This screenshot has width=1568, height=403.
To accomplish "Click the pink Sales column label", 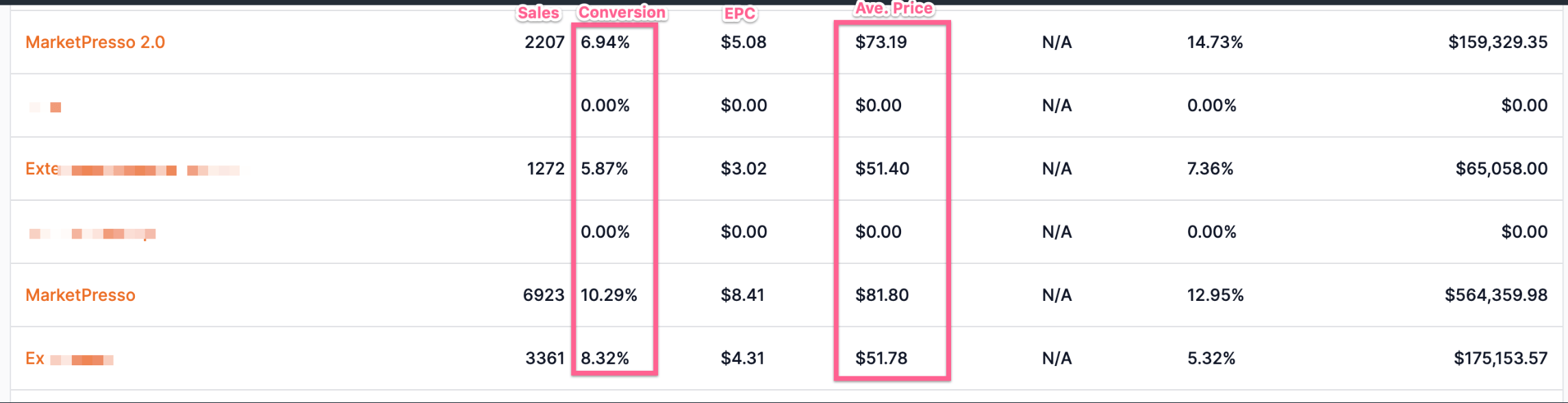I will [x=538, y=13].
